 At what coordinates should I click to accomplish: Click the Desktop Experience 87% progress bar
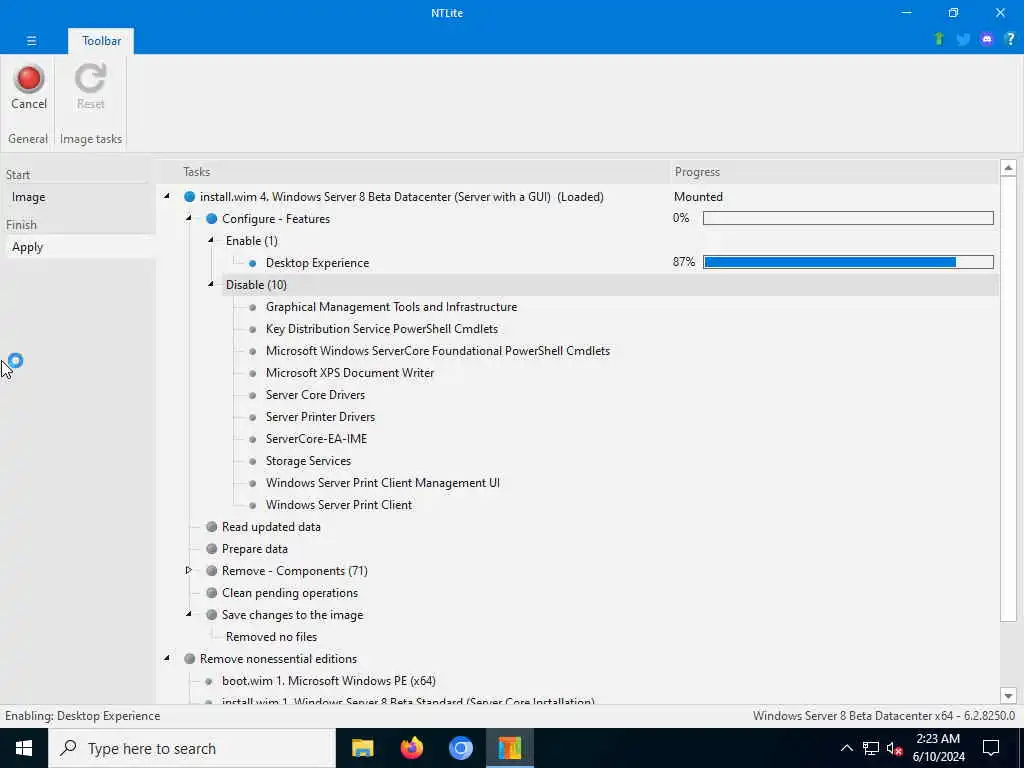pos(848,262)
